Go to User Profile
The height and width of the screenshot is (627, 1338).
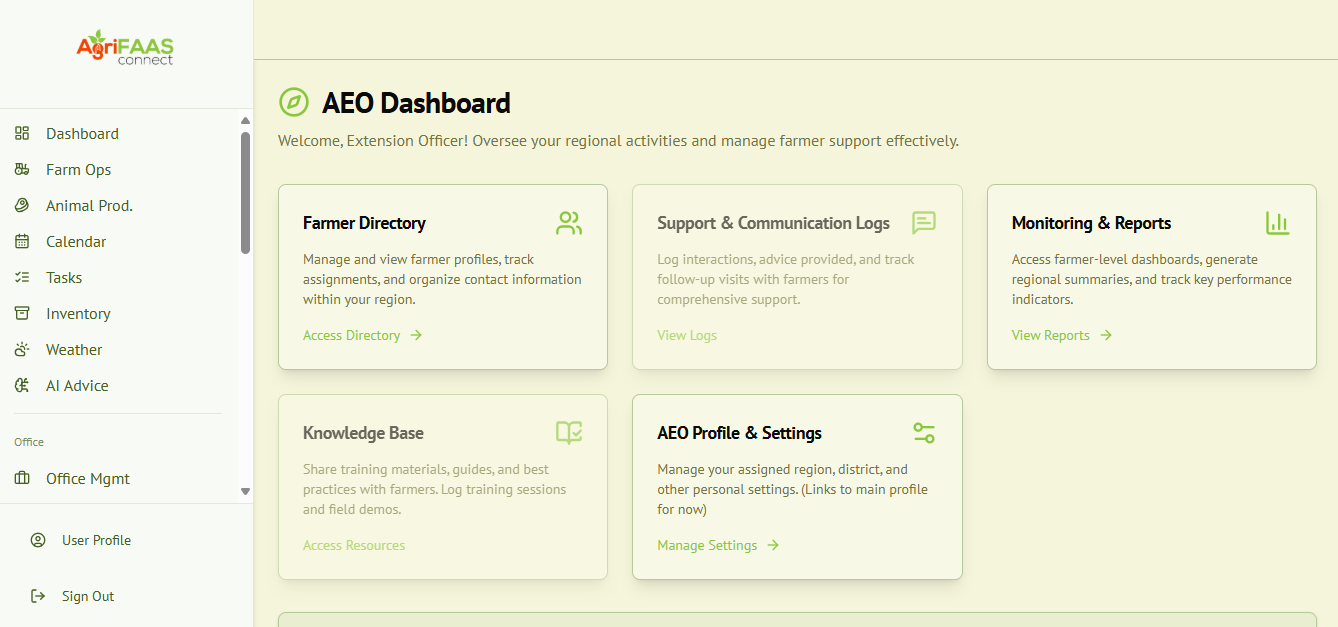96,540
